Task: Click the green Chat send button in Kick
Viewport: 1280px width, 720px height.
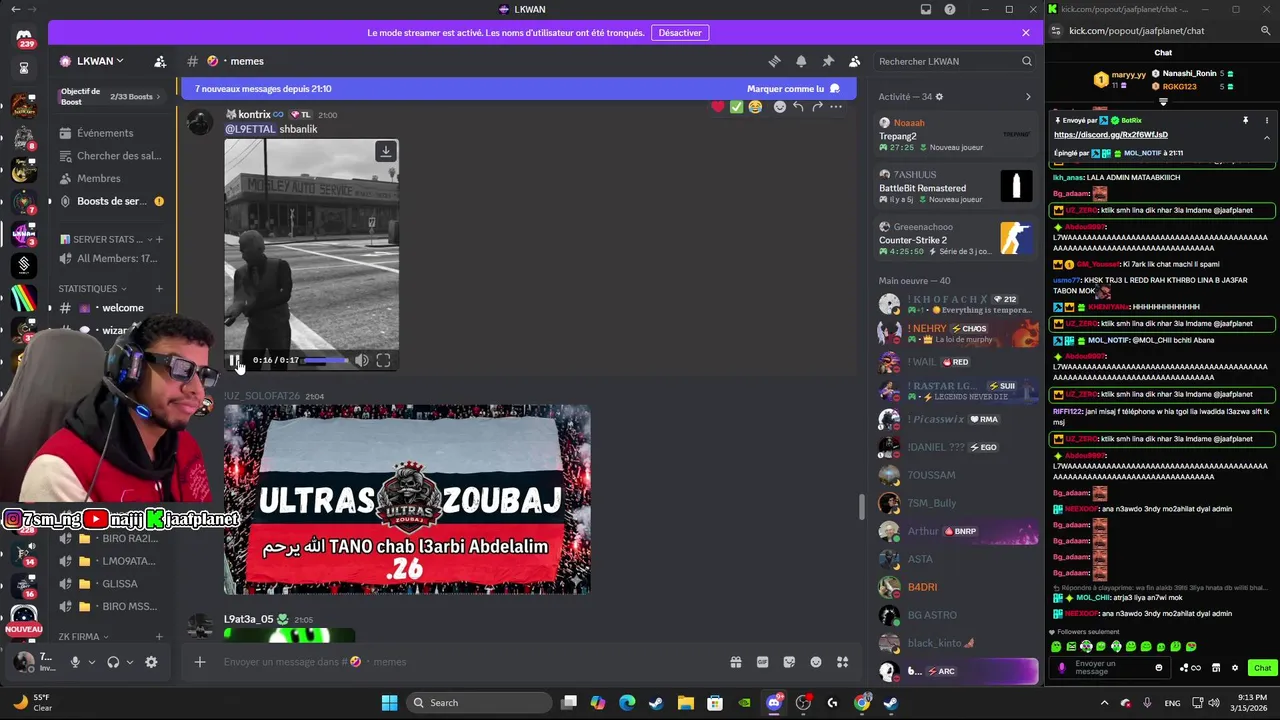Action: 1262,668
